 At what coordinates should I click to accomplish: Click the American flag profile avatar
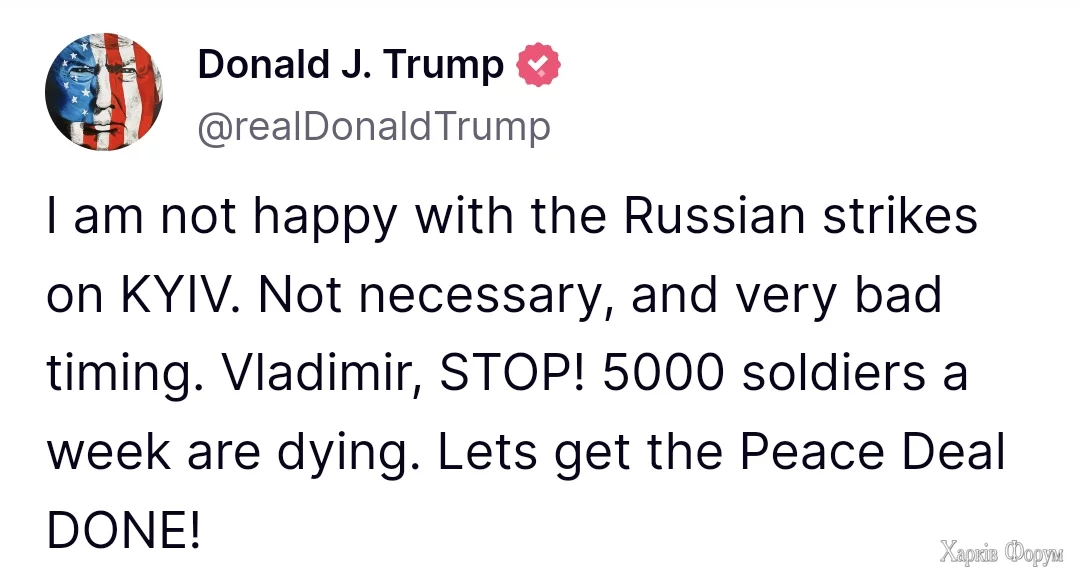click(x=103, y=91)
